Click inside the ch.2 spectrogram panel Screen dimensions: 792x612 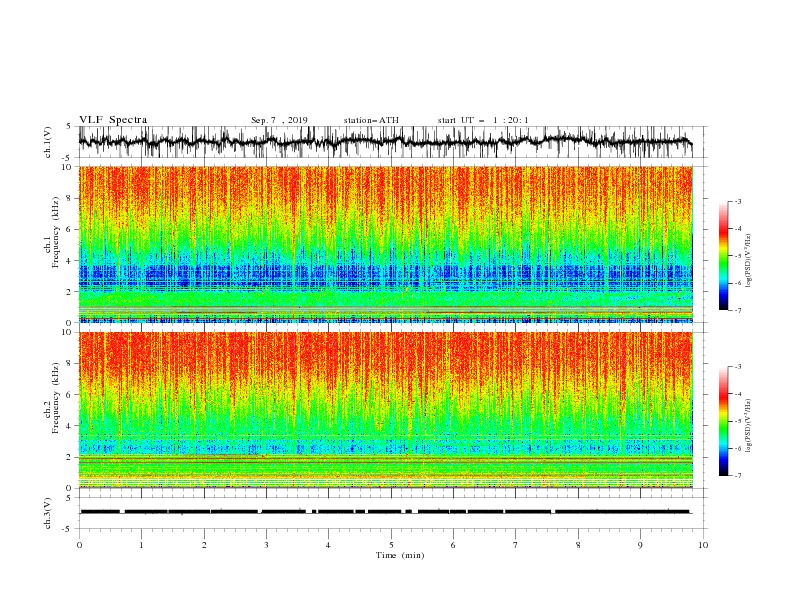386,410
